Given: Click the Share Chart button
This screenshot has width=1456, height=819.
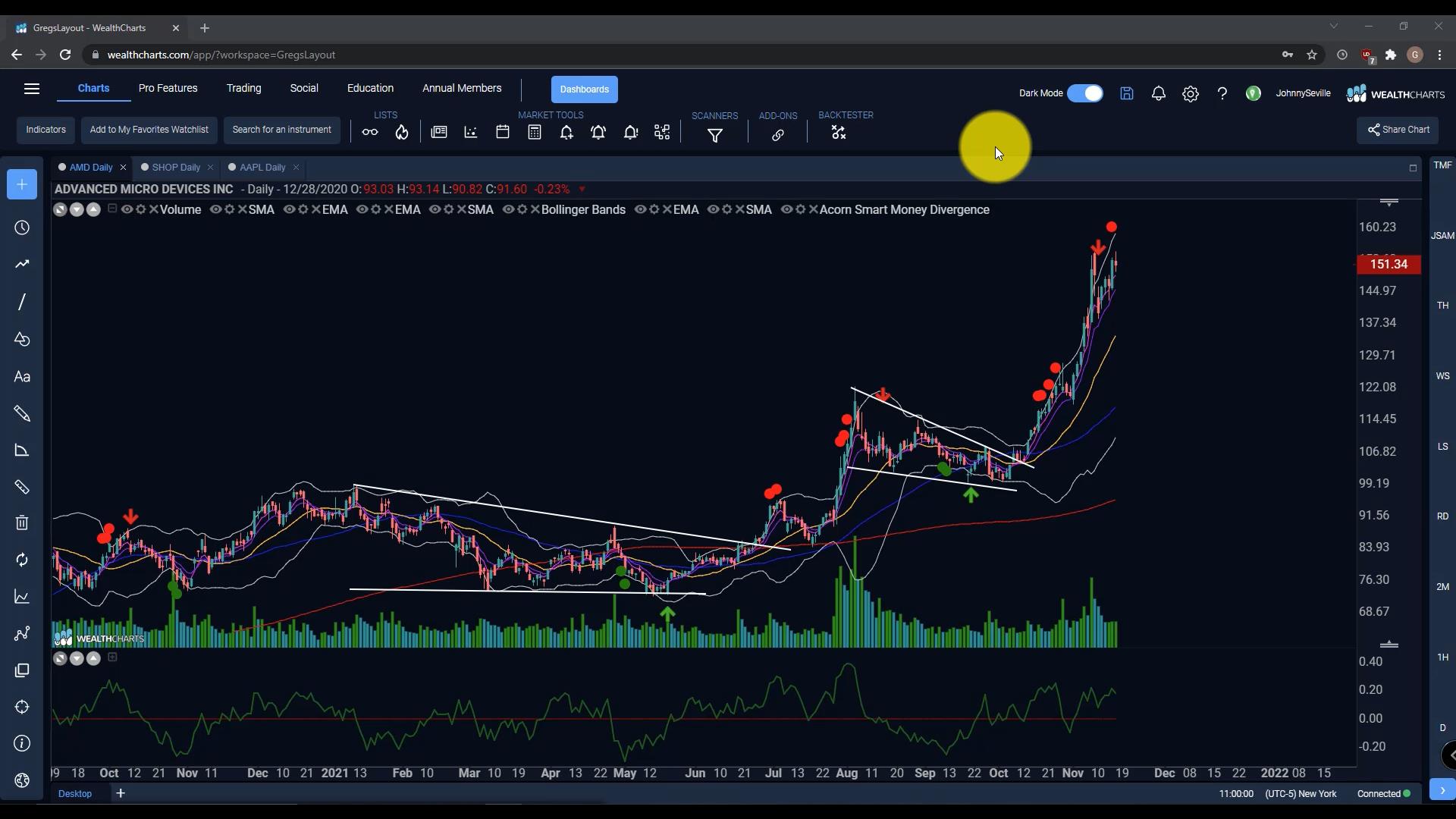Looking at the screenshot, I should coord(1398,130).
